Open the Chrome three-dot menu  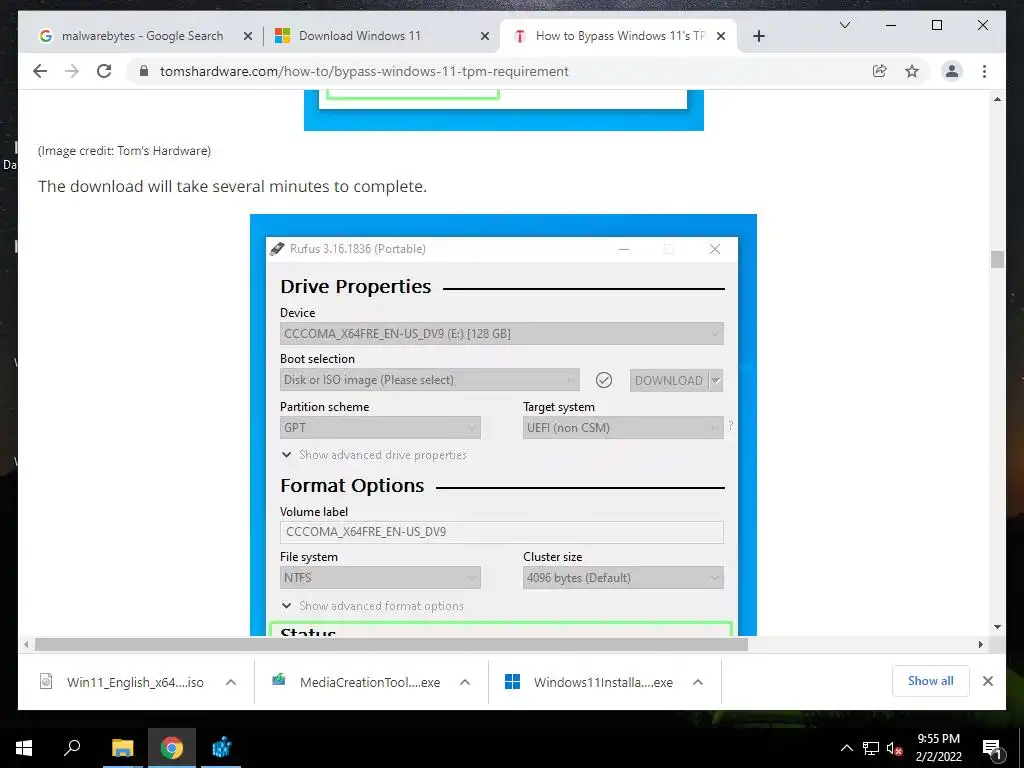tap(984, 71)
